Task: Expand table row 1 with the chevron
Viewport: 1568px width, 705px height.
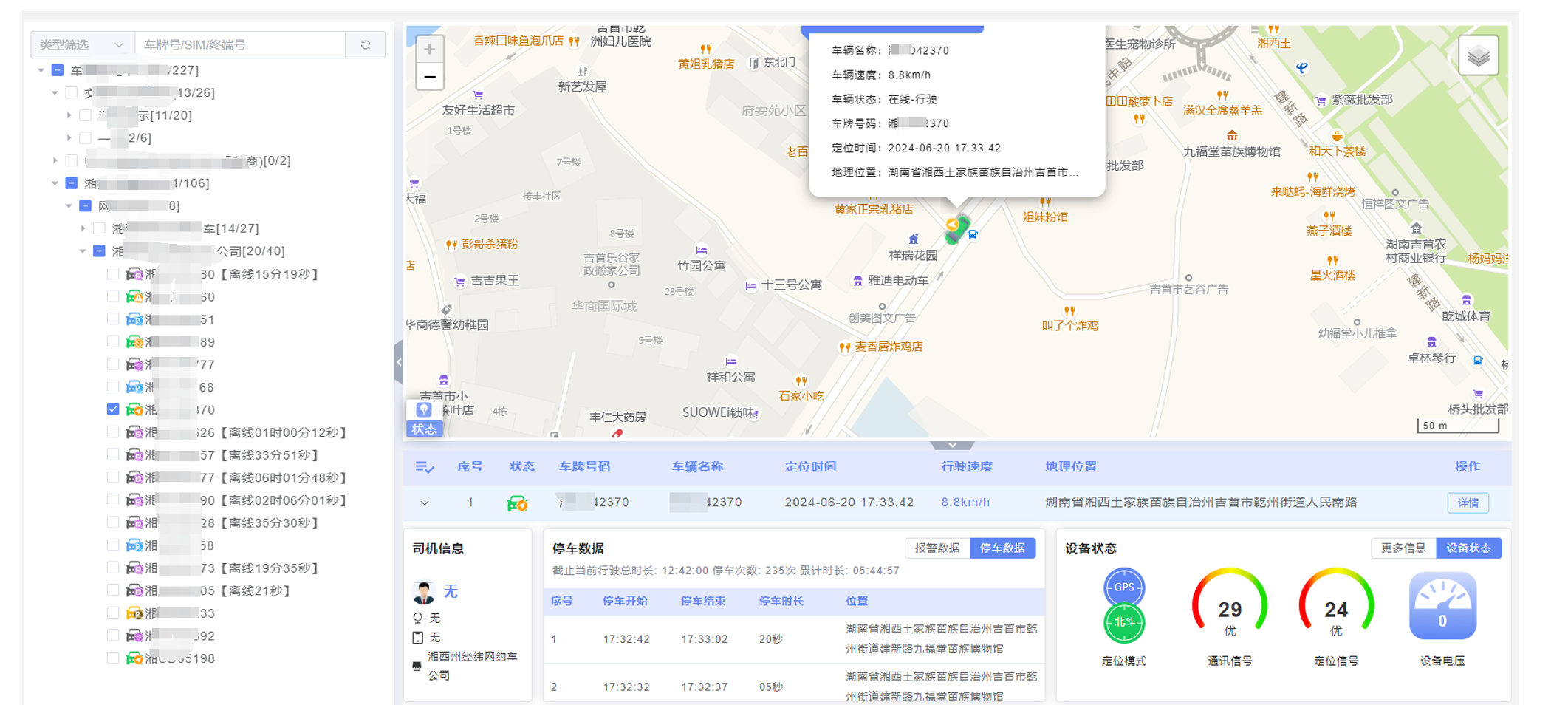Action: point(425,503)
